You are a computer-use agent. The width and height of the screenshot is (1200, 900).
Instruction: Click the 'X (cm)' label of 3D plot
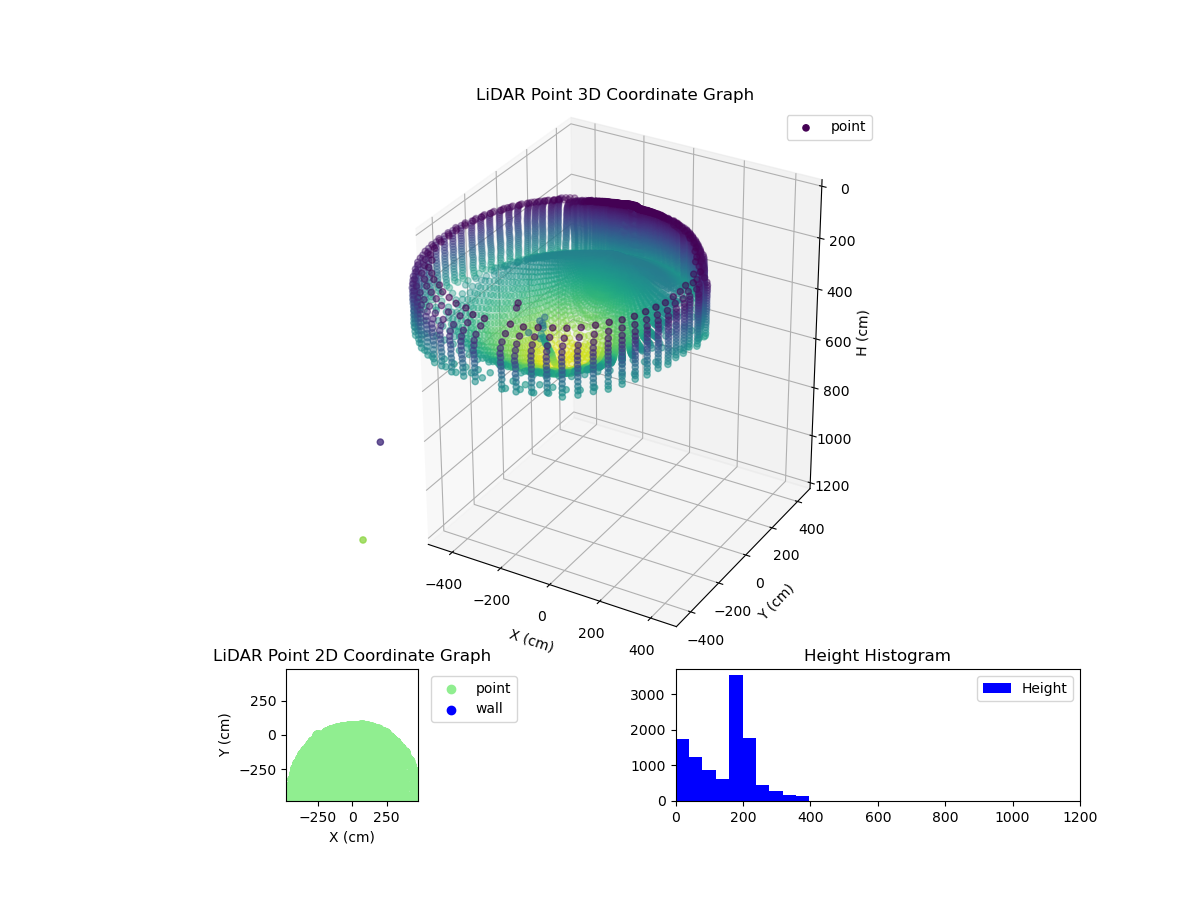(531, 640)
